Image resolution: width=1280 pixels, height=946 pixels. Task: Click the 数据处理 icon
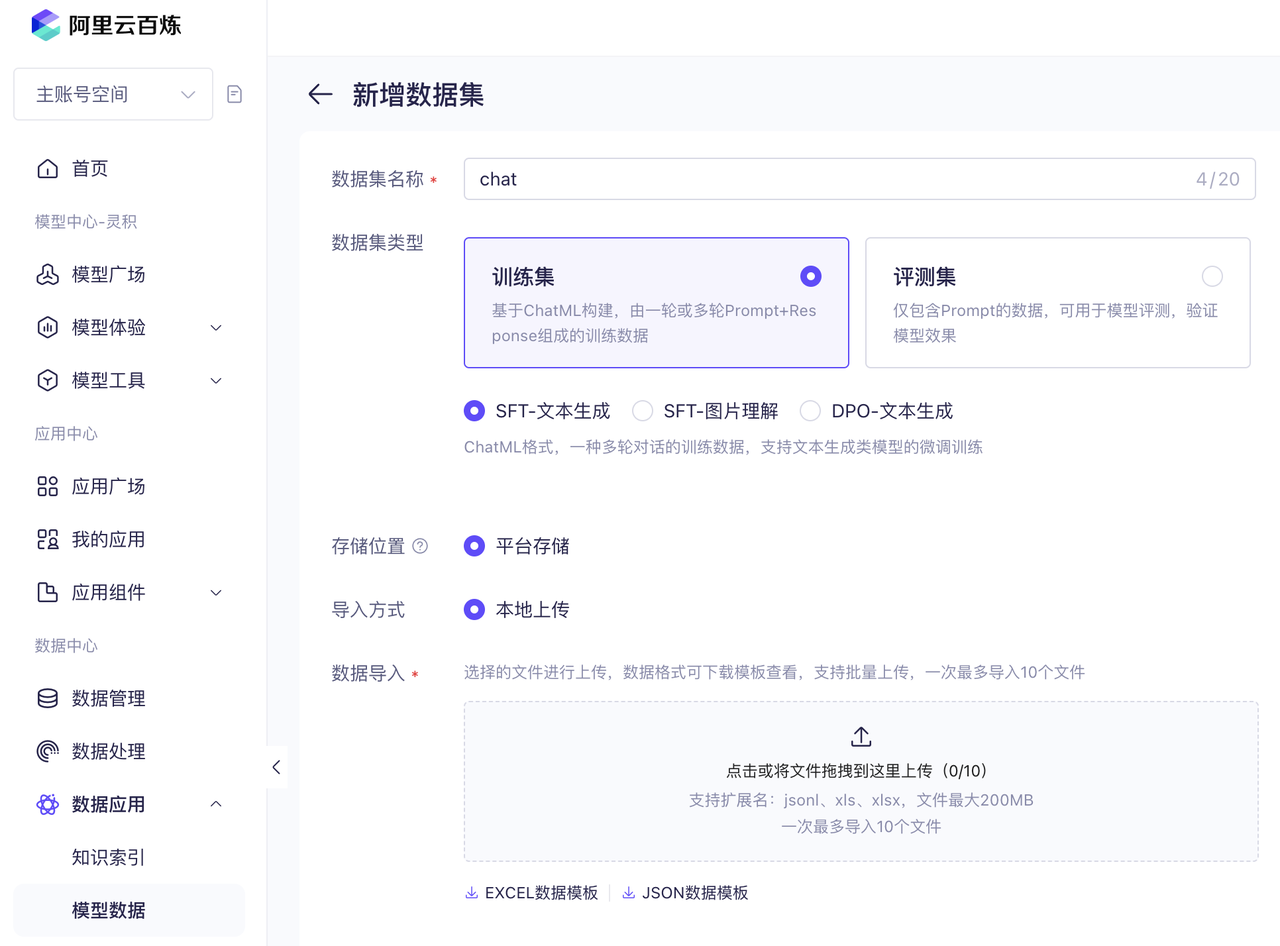click(x=47, y=751)
